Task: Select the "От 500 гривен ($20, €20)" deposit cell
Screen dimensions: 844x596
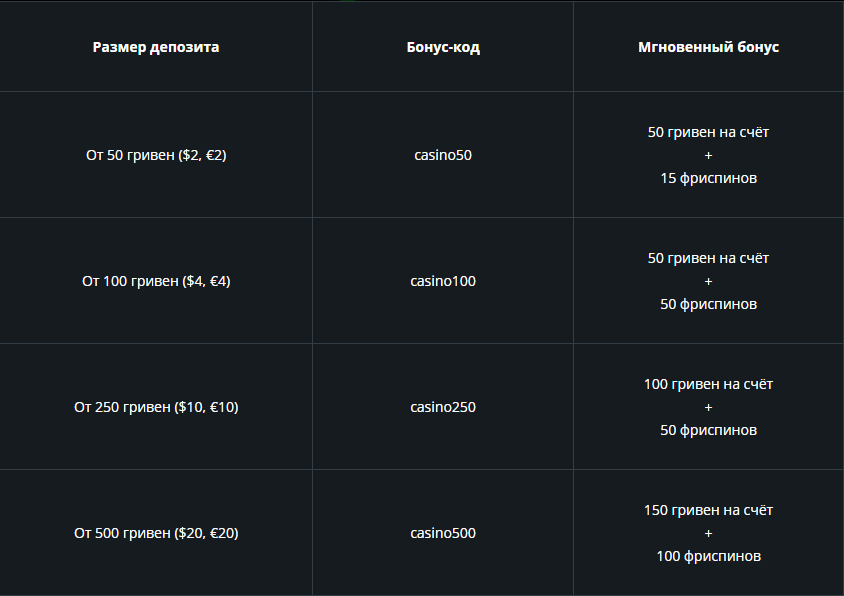Action: (x=156, y=533)
